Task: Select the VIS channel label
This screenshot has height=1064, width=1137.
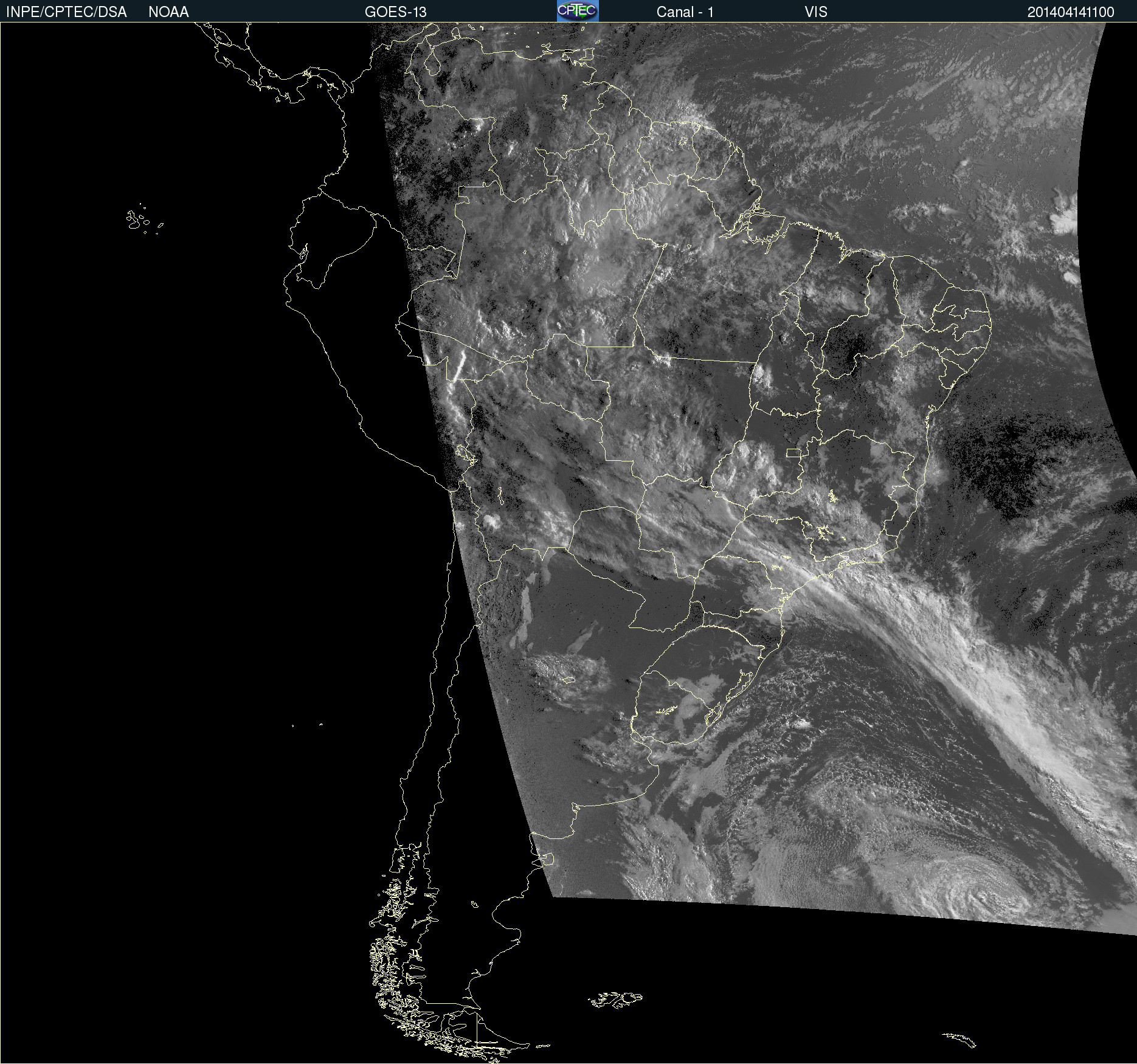Action: pos(816,12)
